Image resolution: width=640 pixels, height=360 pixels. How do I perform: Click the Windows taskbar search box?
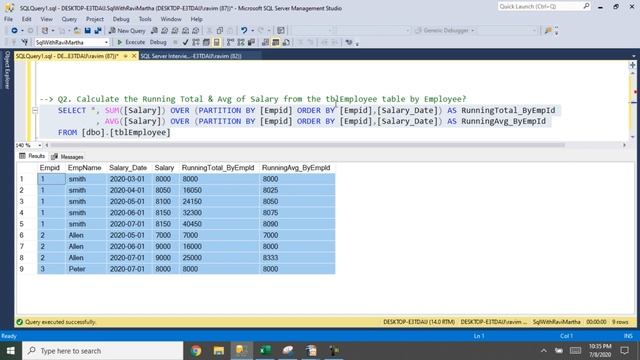[102, 351]
